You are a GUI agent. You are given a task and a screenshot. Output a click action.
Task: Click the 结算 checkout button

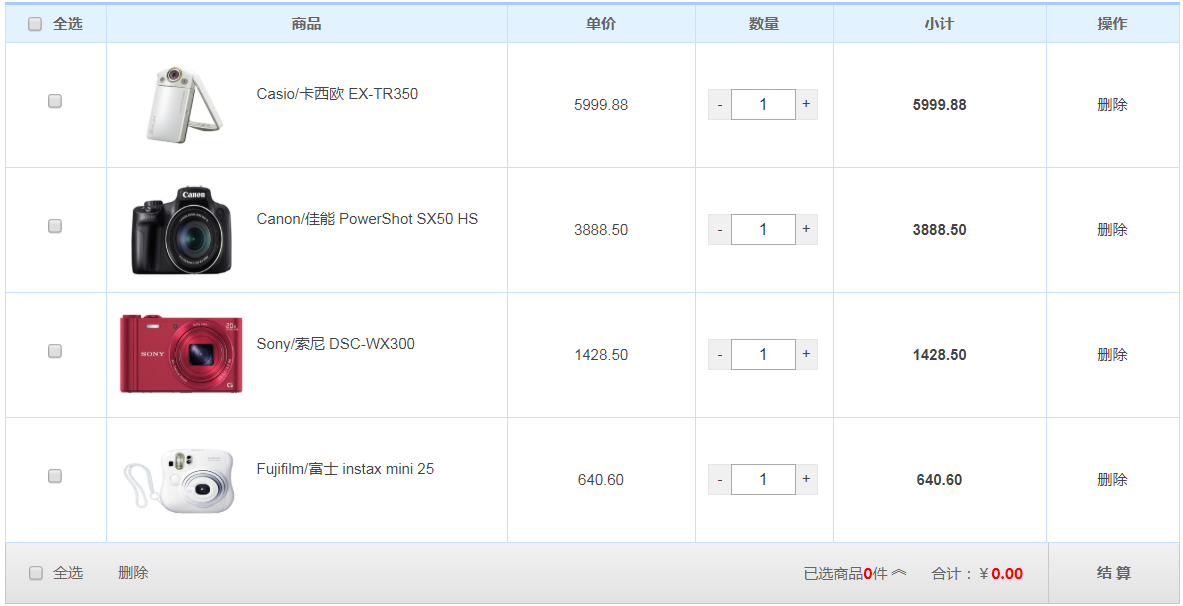point(1114,573)
